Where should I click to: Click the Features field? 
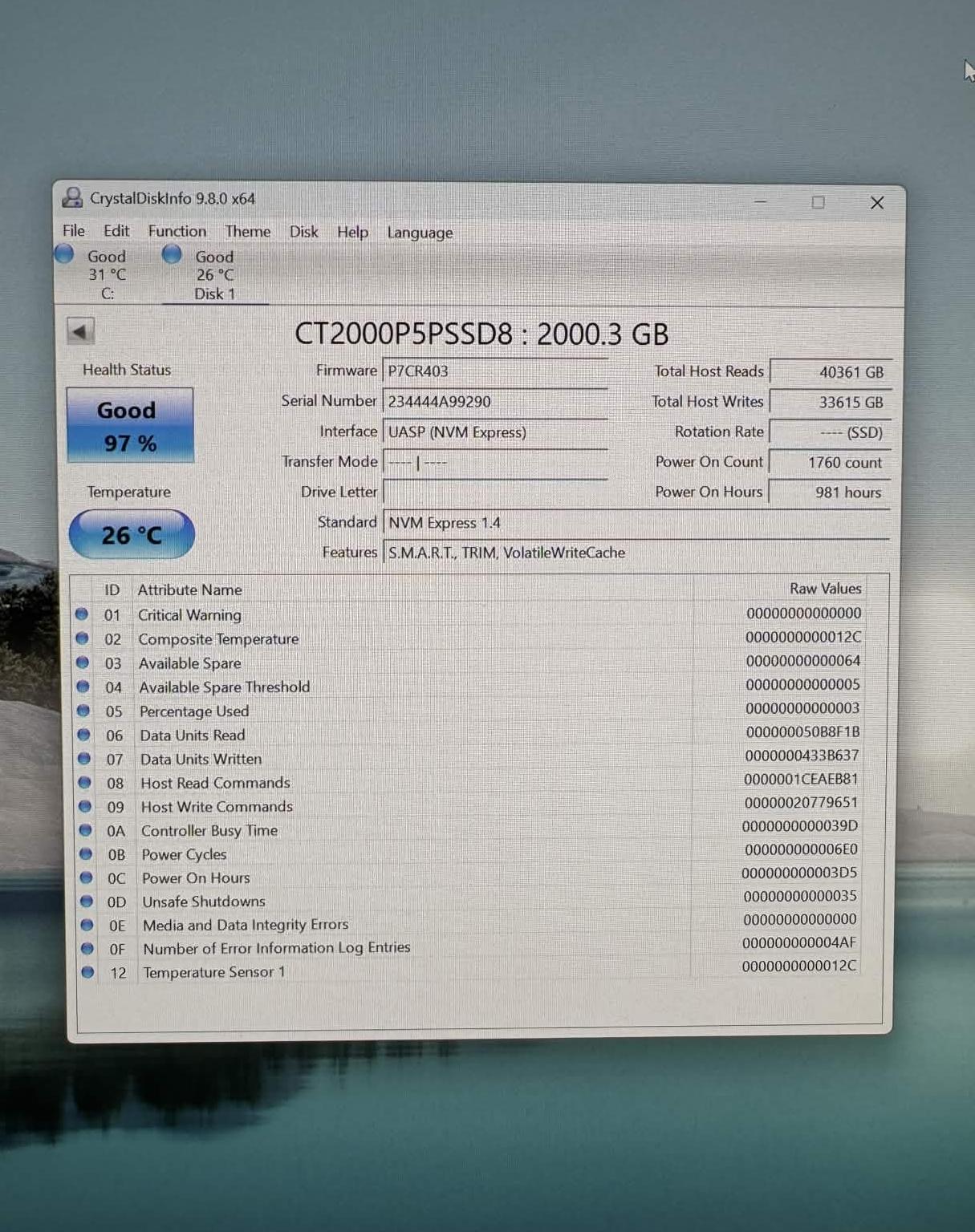click(x=637, y=553)
